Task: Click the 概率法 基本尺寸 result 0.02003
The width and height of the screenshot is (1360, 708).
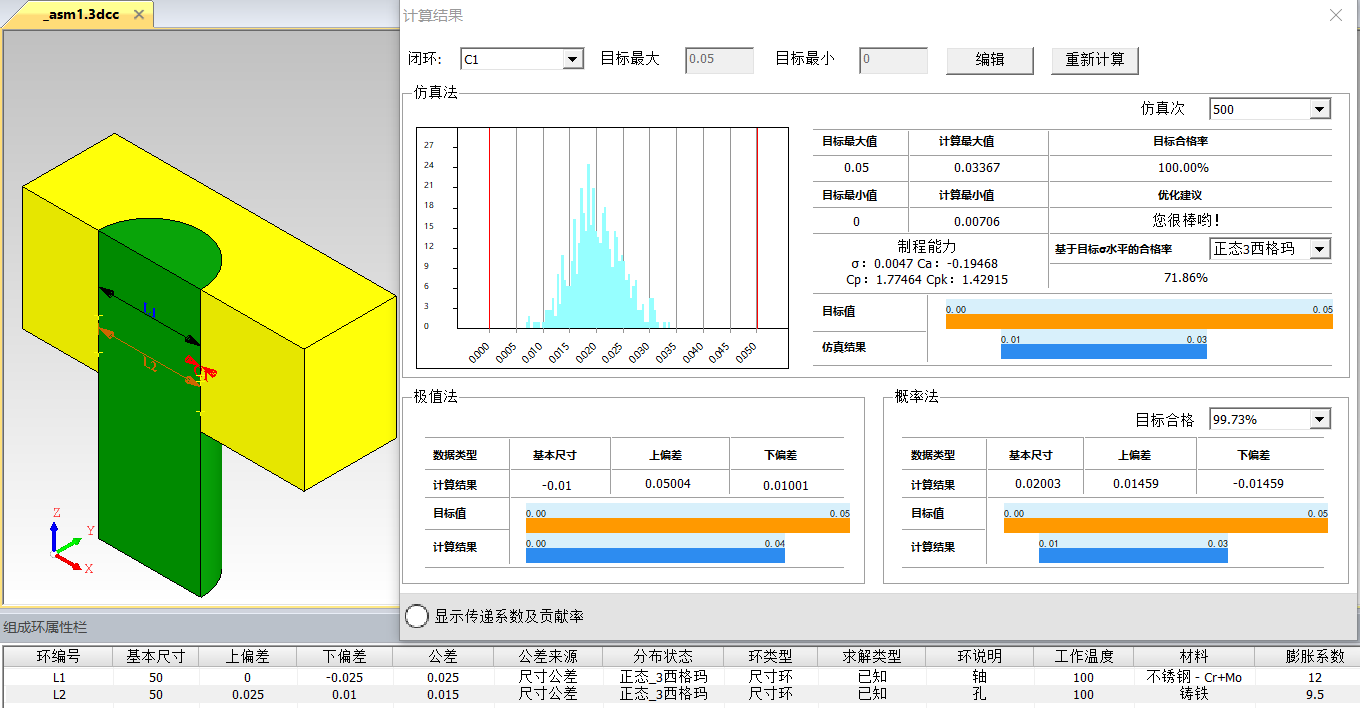Action: tap(1037, 484)
